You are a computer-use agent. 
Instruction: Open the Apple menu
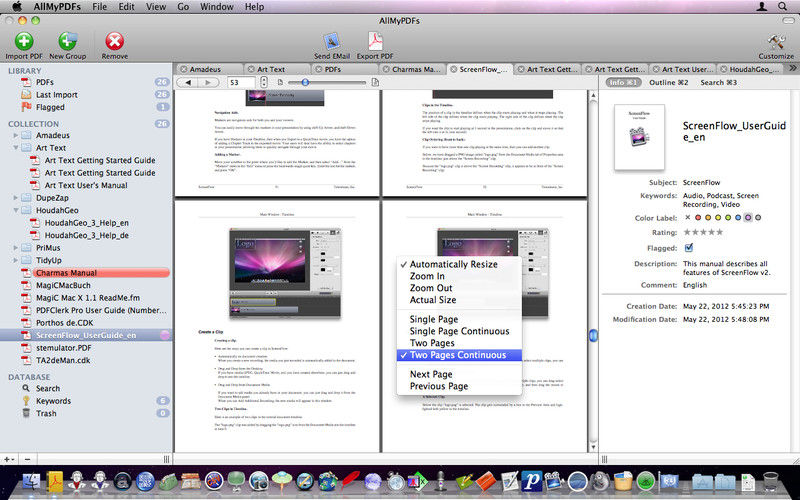tap(17, 6)
